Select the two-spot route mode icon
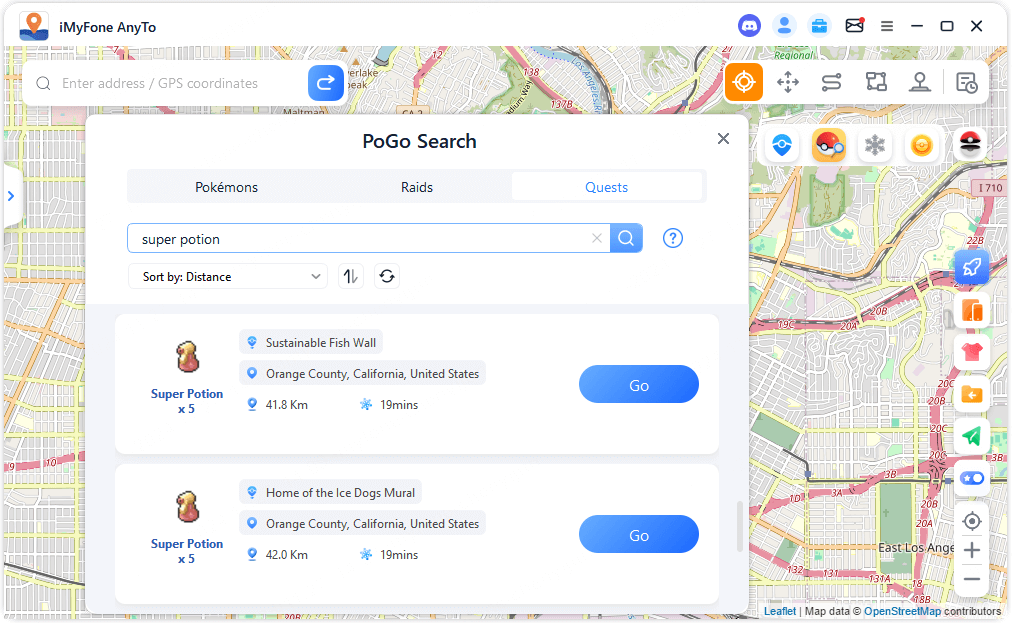 (832, 83)
